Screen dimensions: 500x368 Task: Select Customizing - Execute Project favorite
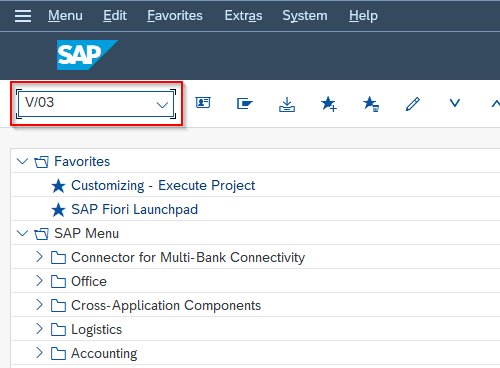pos(163,186)
